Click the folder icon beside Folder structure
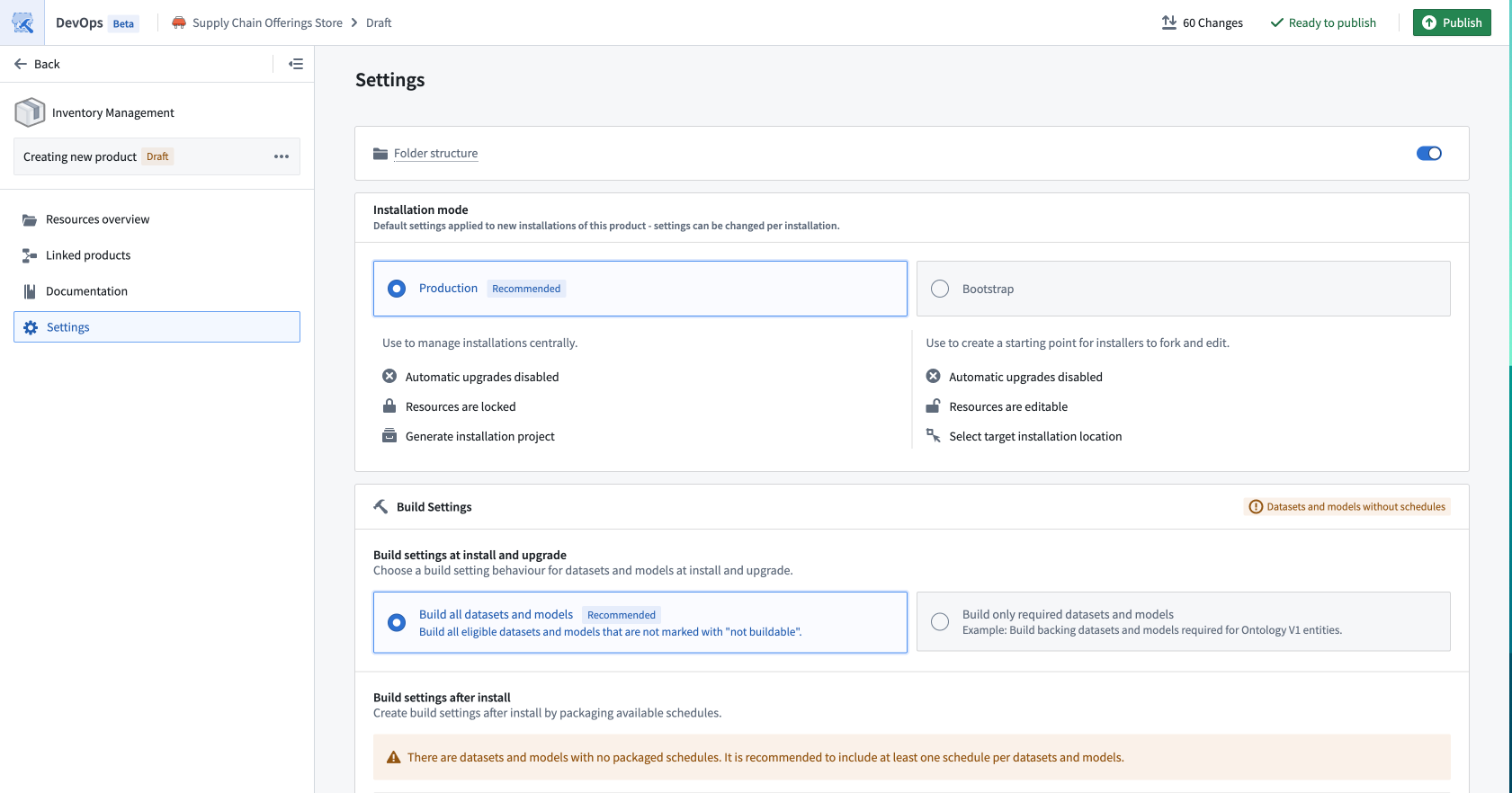This screenshot has height=793, width=1512. pos(380,154)
